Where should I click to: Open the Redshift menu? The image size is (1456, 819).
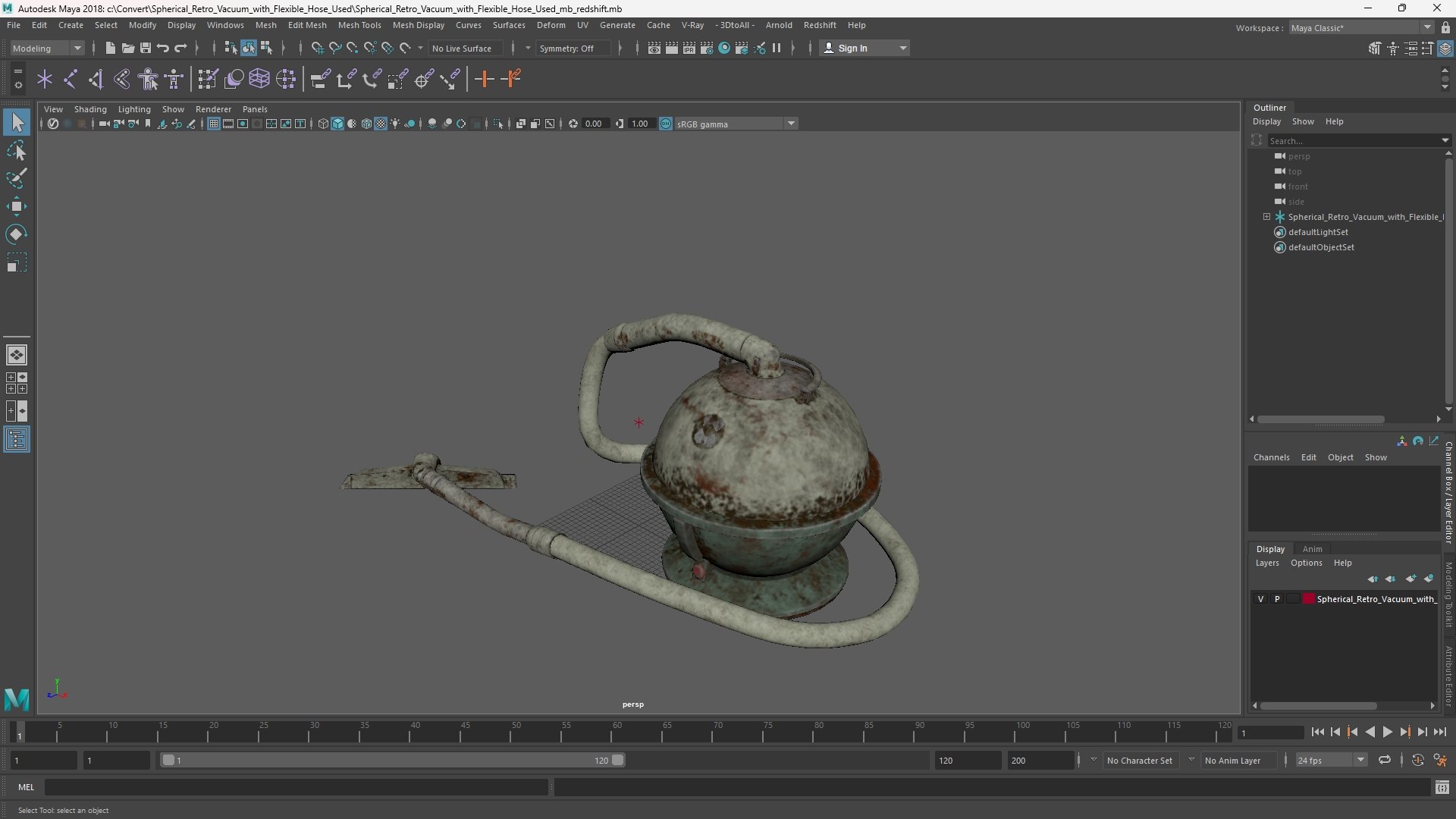[820, 25]
